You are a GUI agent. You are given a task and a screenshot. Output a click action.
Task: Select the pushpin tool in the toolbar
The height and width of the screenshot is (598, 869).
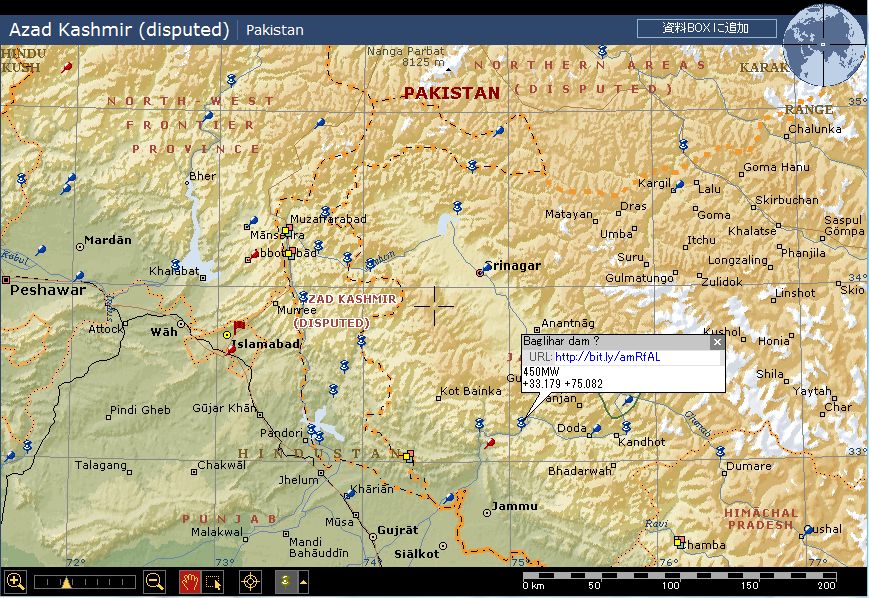pos(286,581)
